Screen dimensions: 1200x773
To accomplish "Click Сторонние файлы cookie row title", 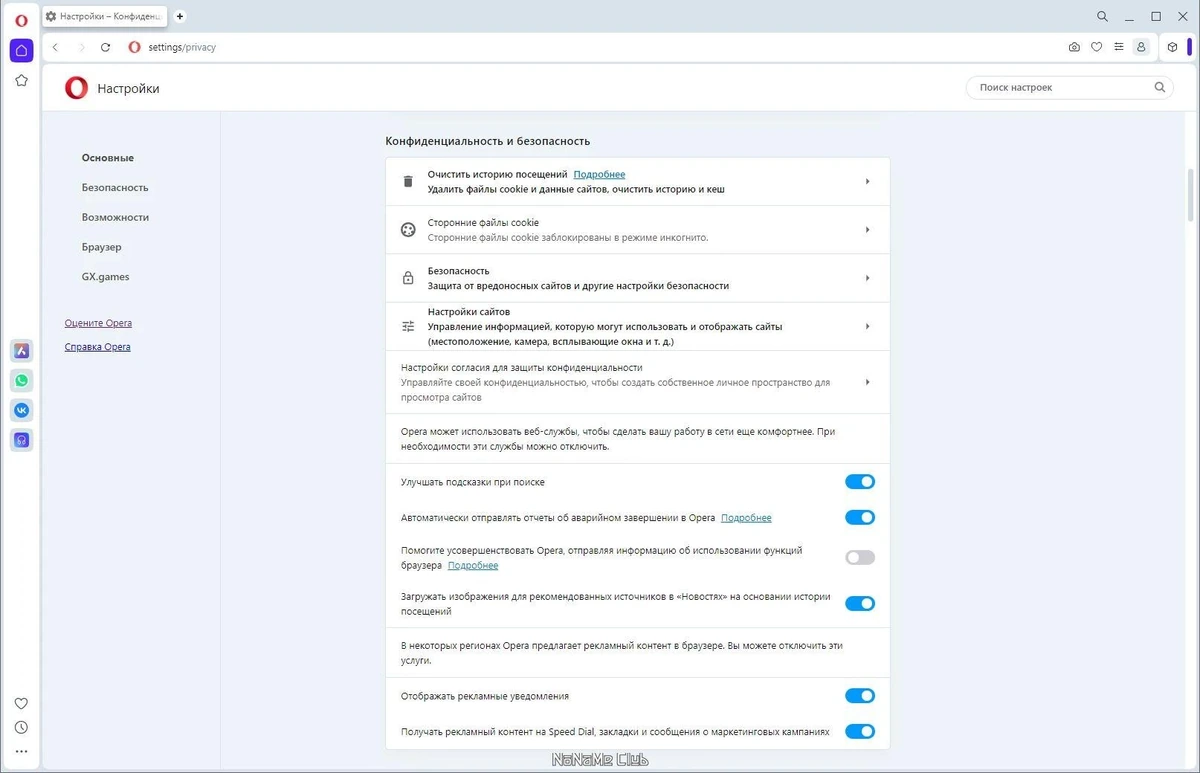I will (483, 223).
